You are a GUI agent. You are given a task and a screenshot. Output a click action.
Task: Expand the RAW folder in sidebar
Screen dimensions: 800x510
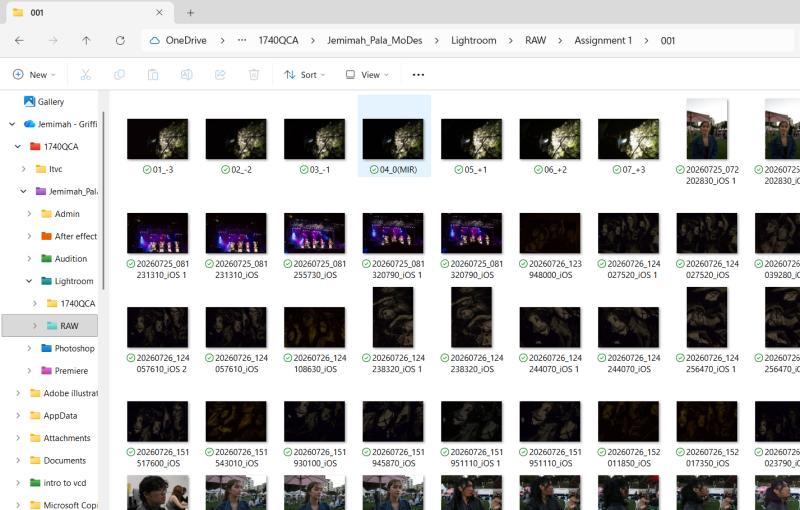pos(35,326)
